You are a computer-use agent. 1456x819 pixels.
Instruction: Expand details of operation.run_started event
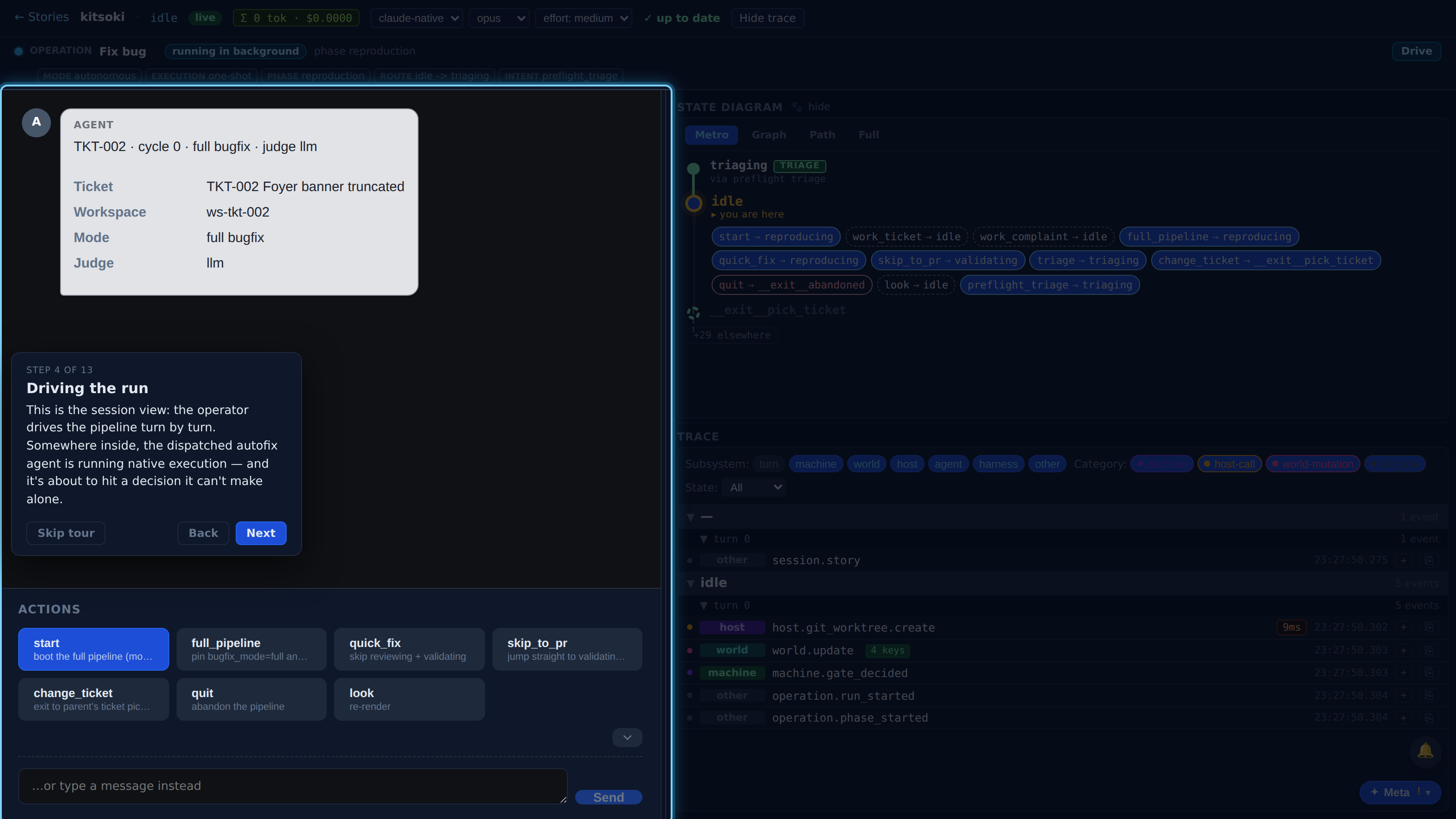pyautogui.click(x=1403, y=695)
